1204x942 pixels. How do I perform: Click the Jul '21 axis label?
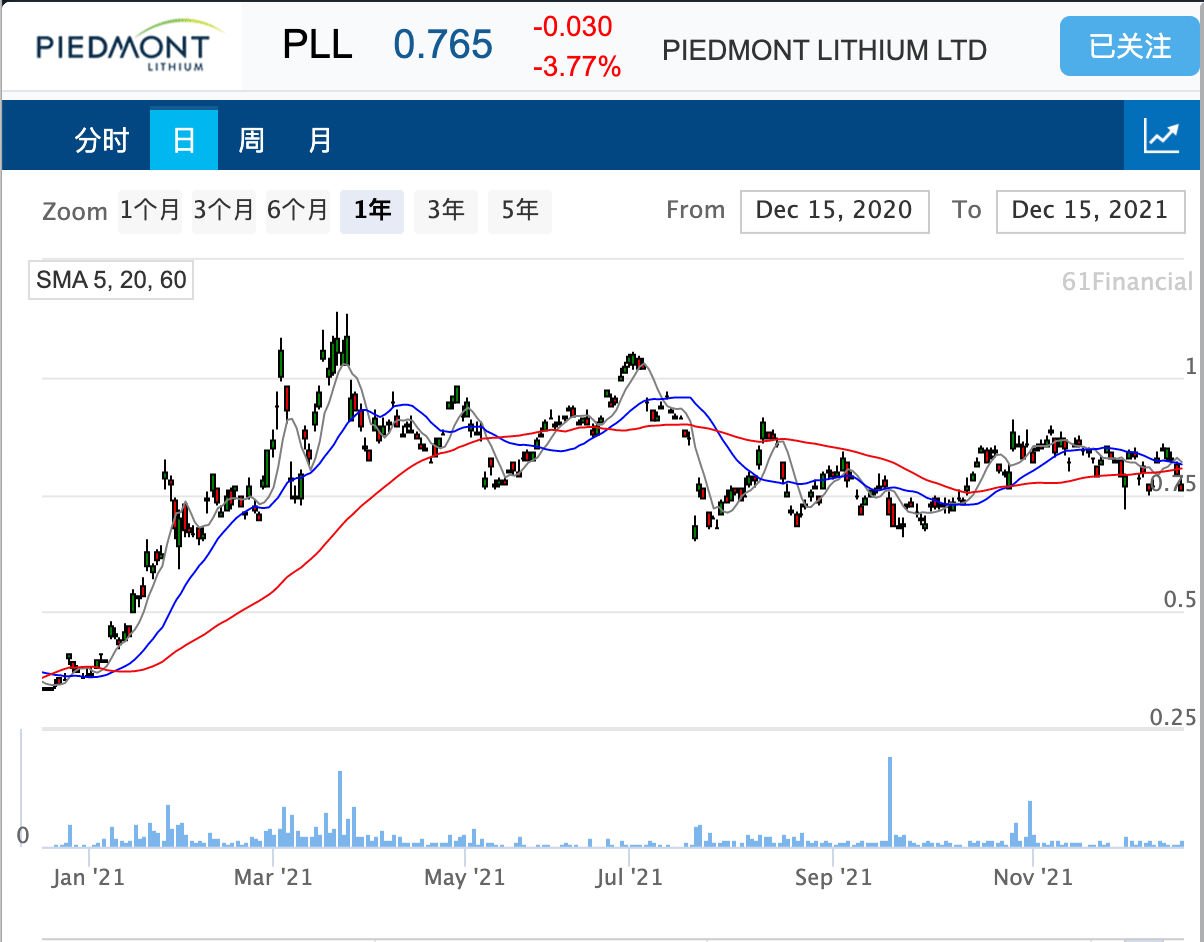[629, 877]
